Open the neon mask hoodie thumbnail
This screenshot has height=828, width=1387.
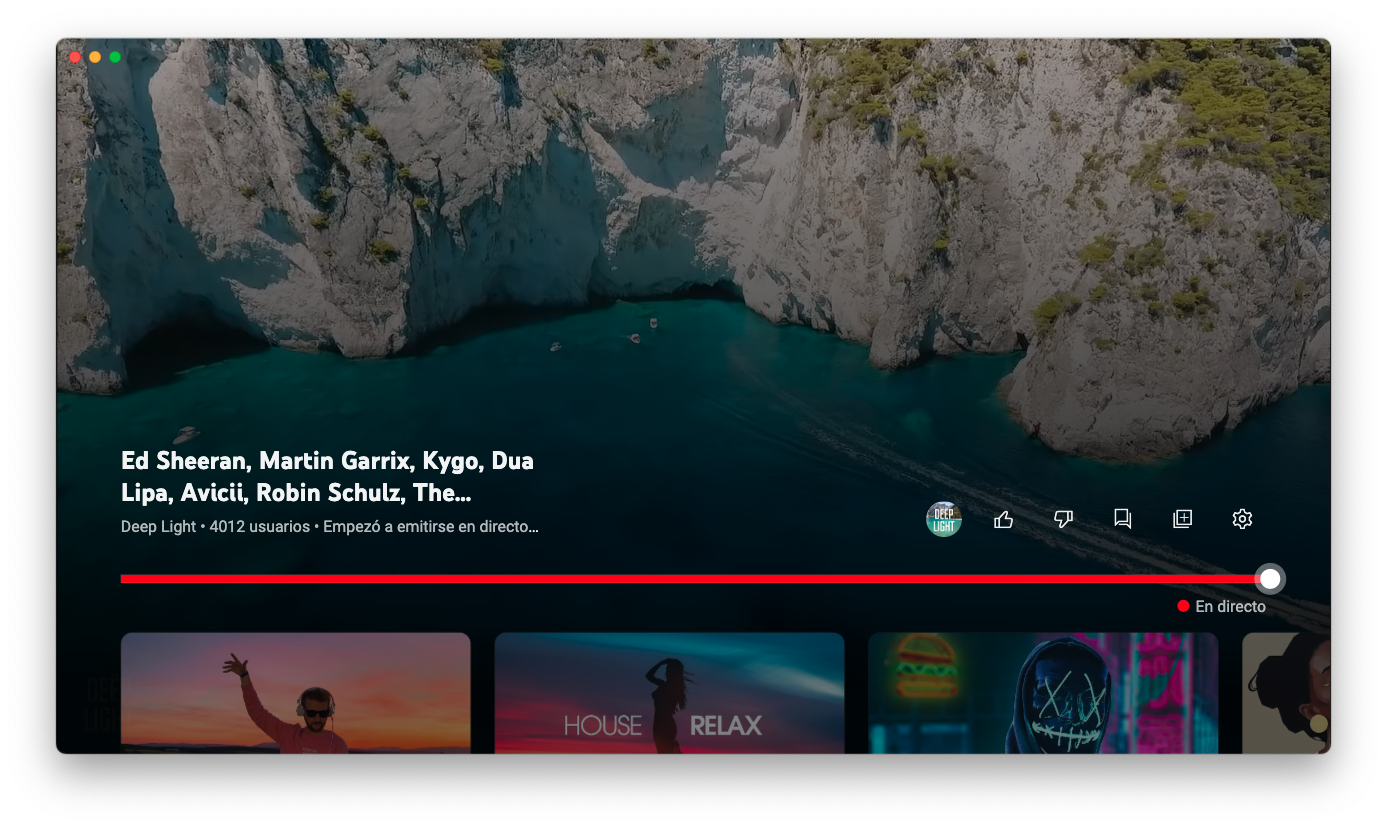click(x=1043, y=692)
